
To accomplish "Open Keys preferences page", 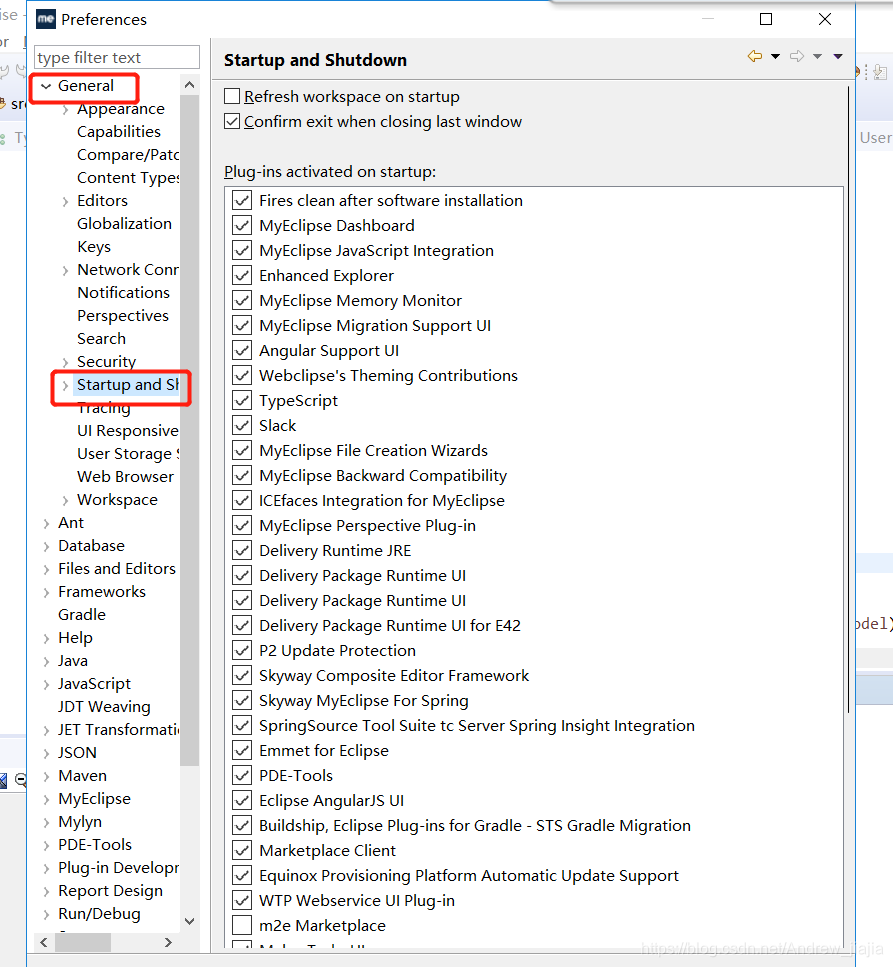I will click(x=94, y=247).
